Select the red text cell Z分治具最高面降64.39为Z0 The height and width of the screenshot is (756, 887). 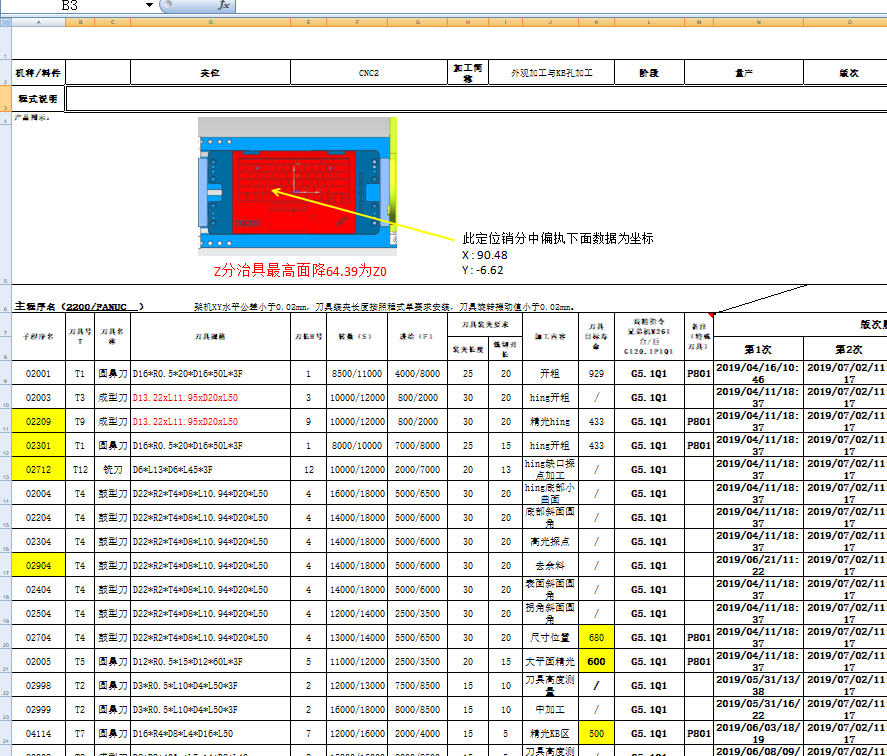[x=300, y=270]
